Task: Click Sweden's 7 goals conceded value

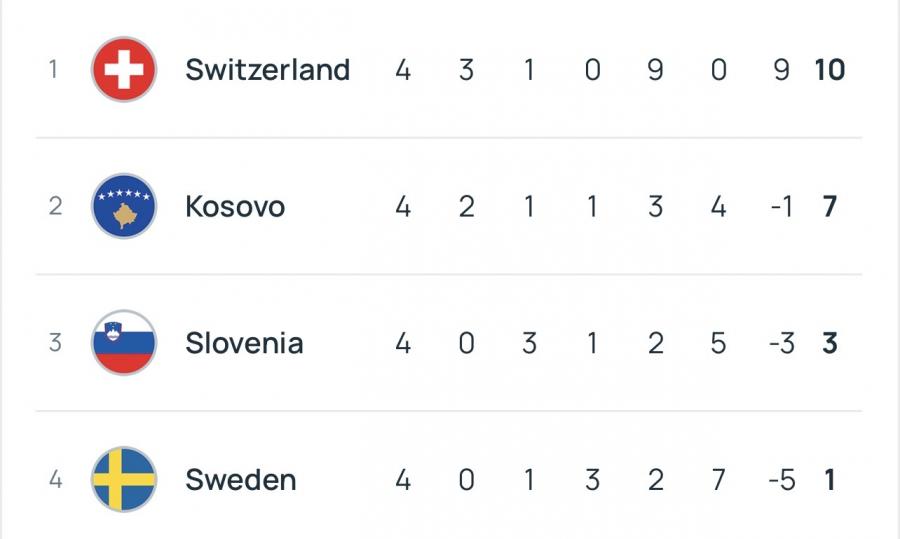Action: click(x=718, y=480)
